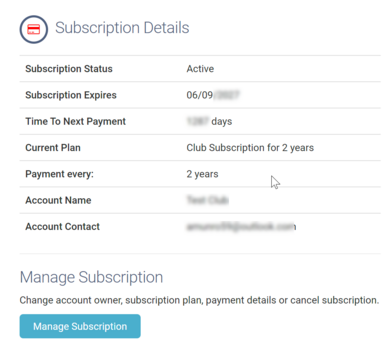Click the Time To Next Payment label
Viewport: 391px width, 360px height.
tap(76, 121)
